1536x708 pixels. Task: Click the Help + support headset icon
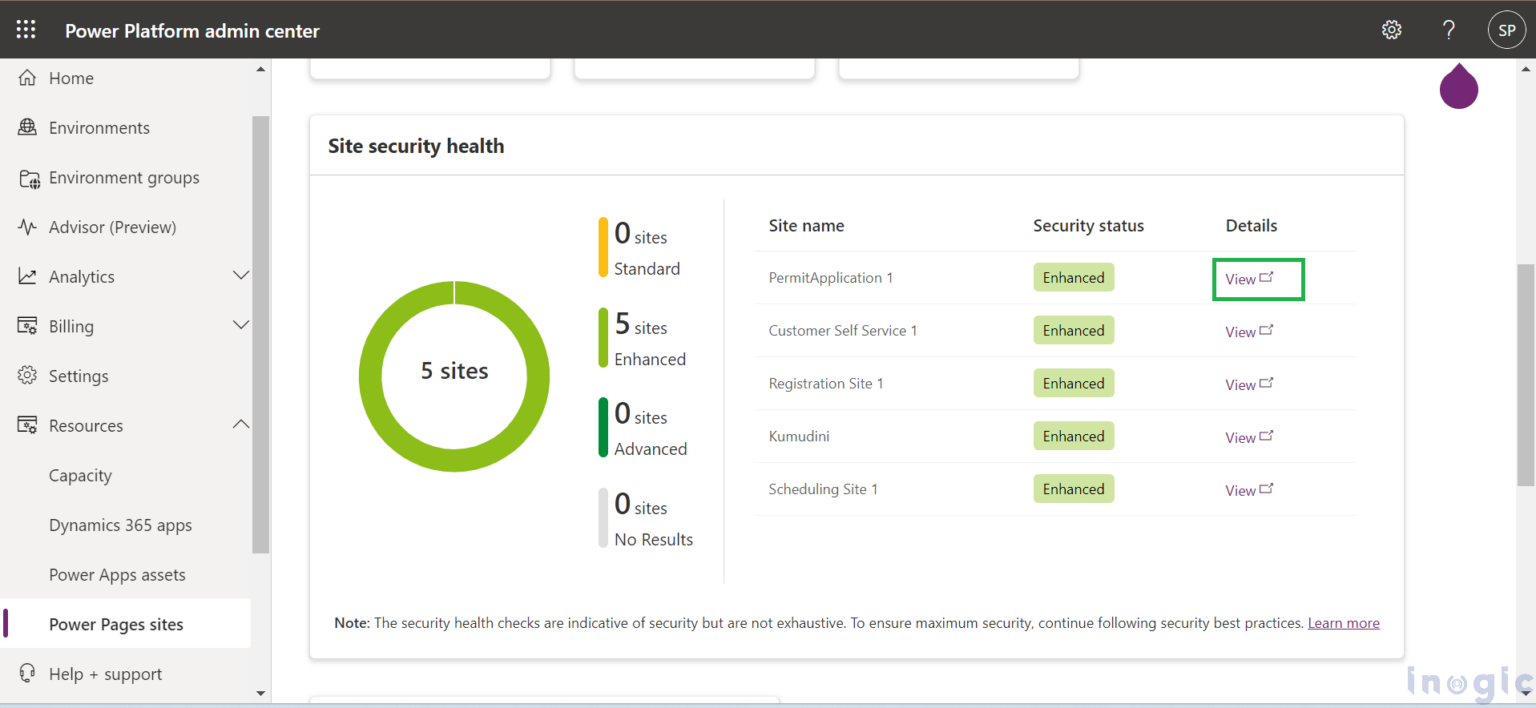28,673
